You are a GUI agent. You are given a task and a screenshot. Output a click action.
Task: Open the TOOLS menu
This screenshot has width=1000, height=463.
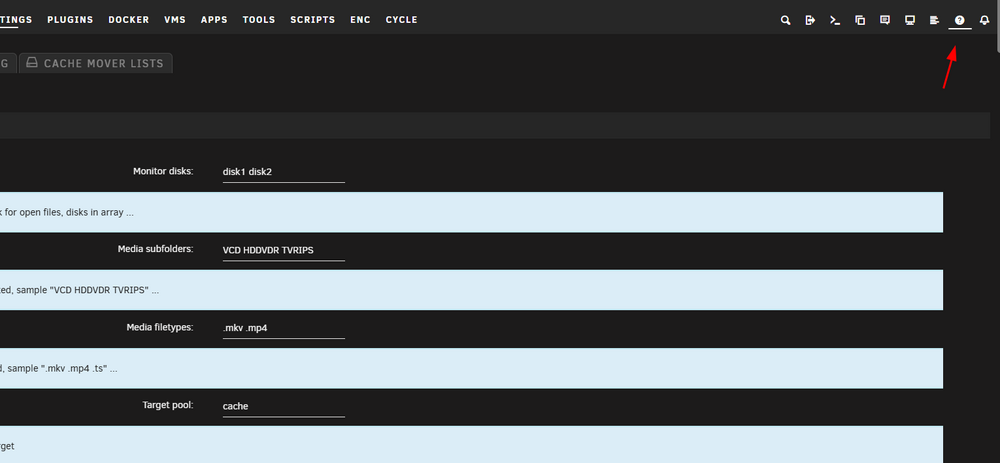click(x=259, y=20)
